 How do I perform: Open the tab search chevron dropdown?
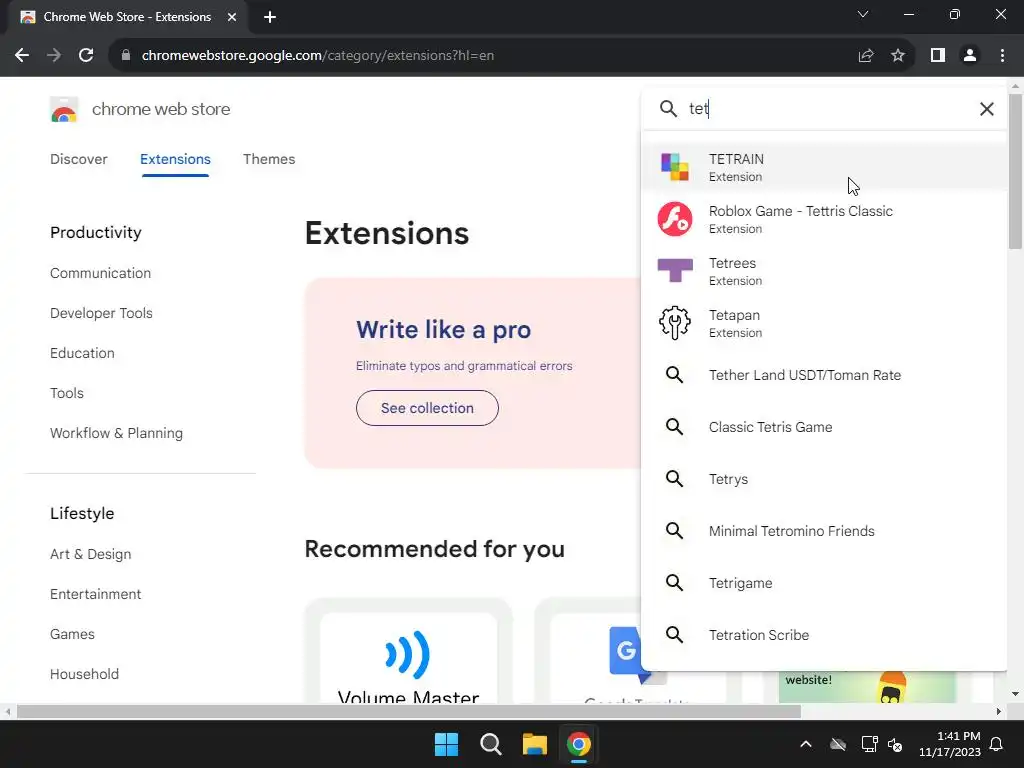(863, 14)
